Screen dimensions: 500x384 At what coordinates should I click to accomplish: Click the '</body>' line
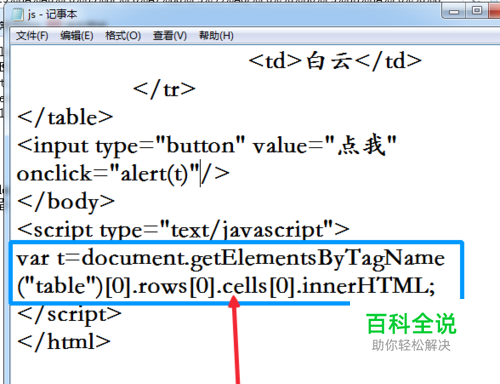[66, 202]
